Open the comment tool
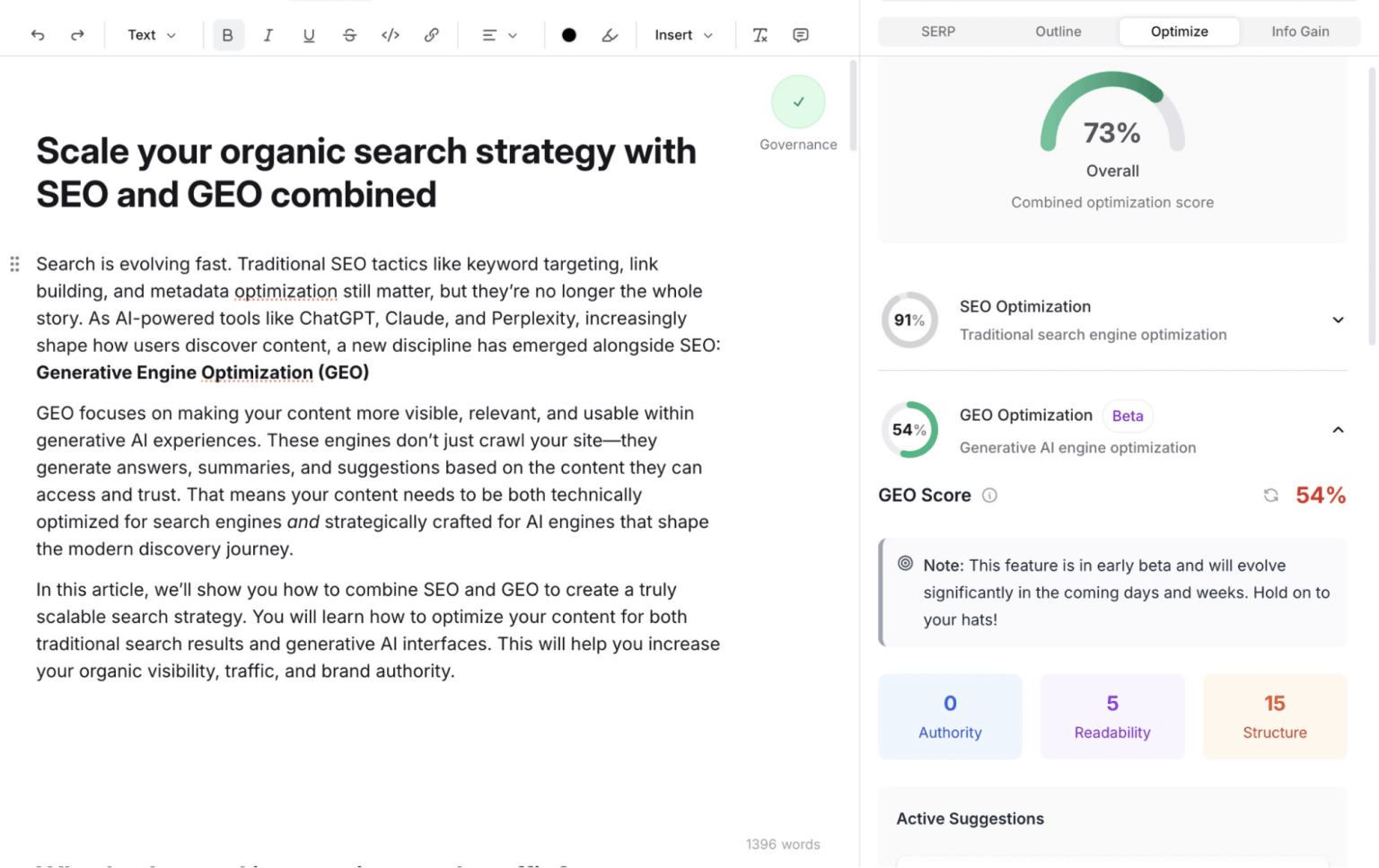This screenshot has height=868, width=1379. click(x=800, y=34)
